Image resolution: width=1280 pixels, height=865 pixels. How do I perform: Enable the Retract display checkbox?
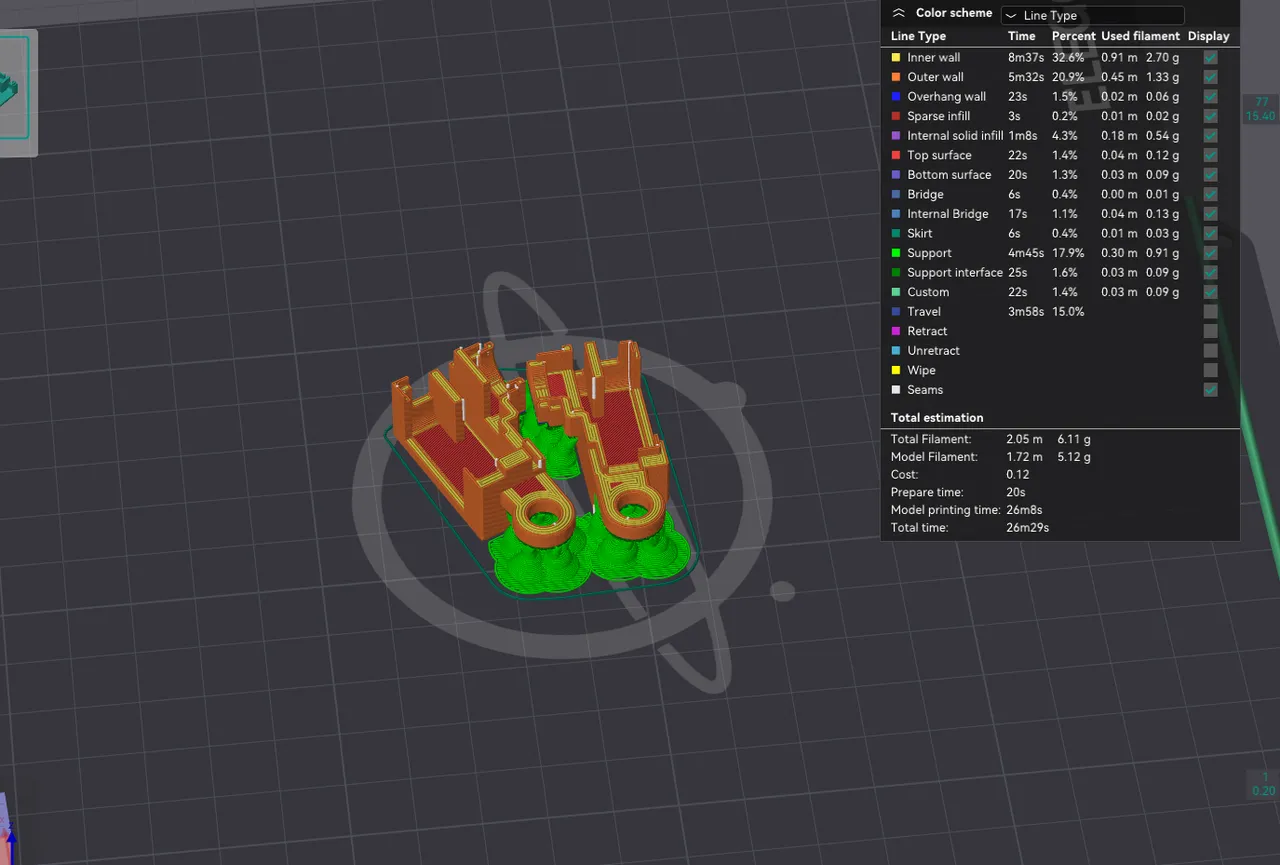coord(1211,331)
